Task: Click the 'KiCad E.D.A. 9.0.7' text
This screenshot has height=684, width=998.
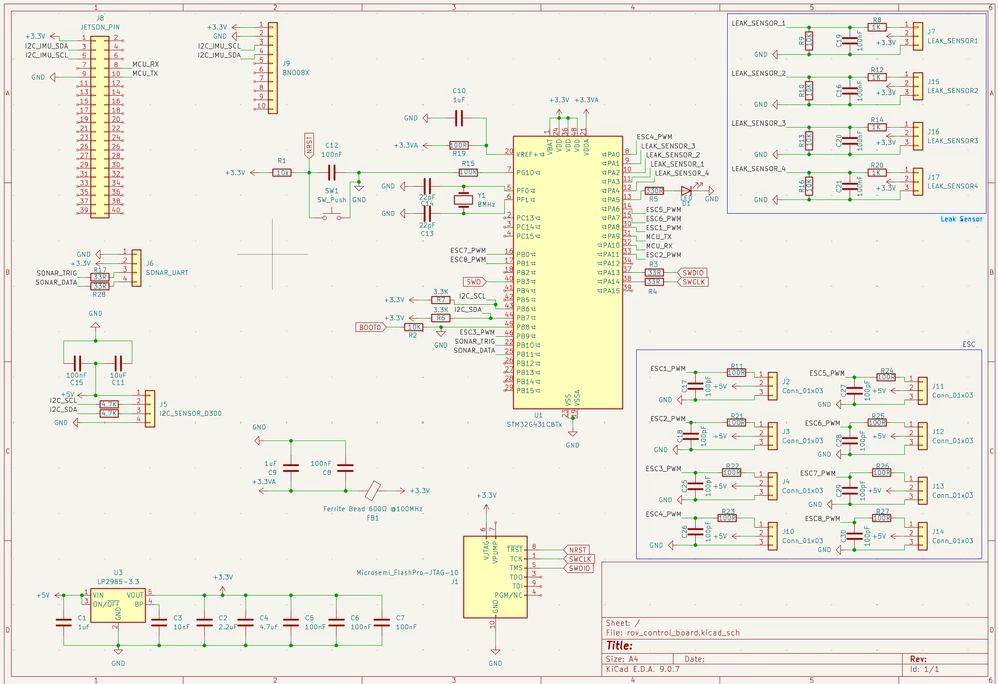Action: coord(643,669)
